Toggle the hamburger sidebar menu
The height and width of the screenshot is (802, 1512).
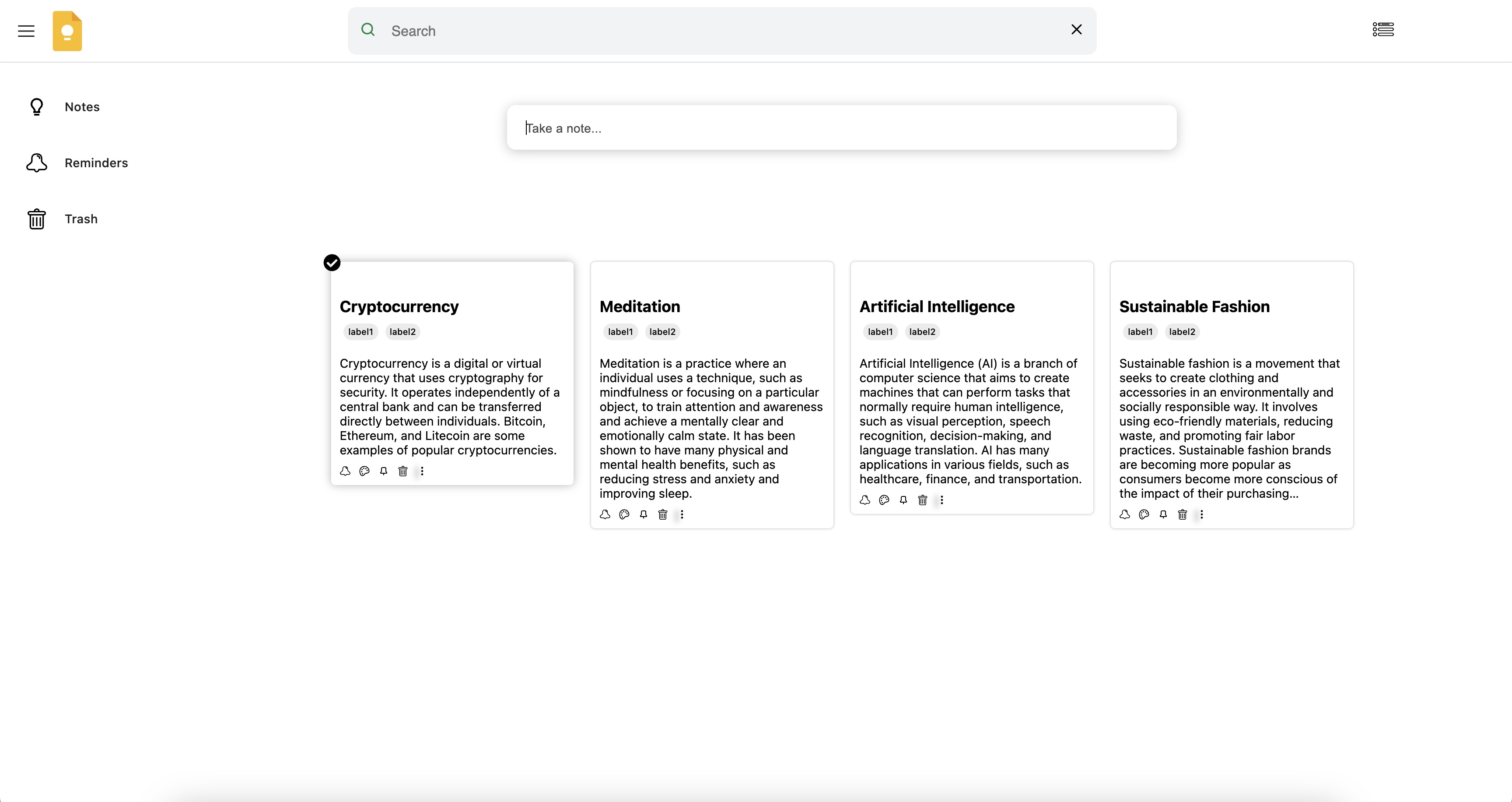(x=26, y=31)
